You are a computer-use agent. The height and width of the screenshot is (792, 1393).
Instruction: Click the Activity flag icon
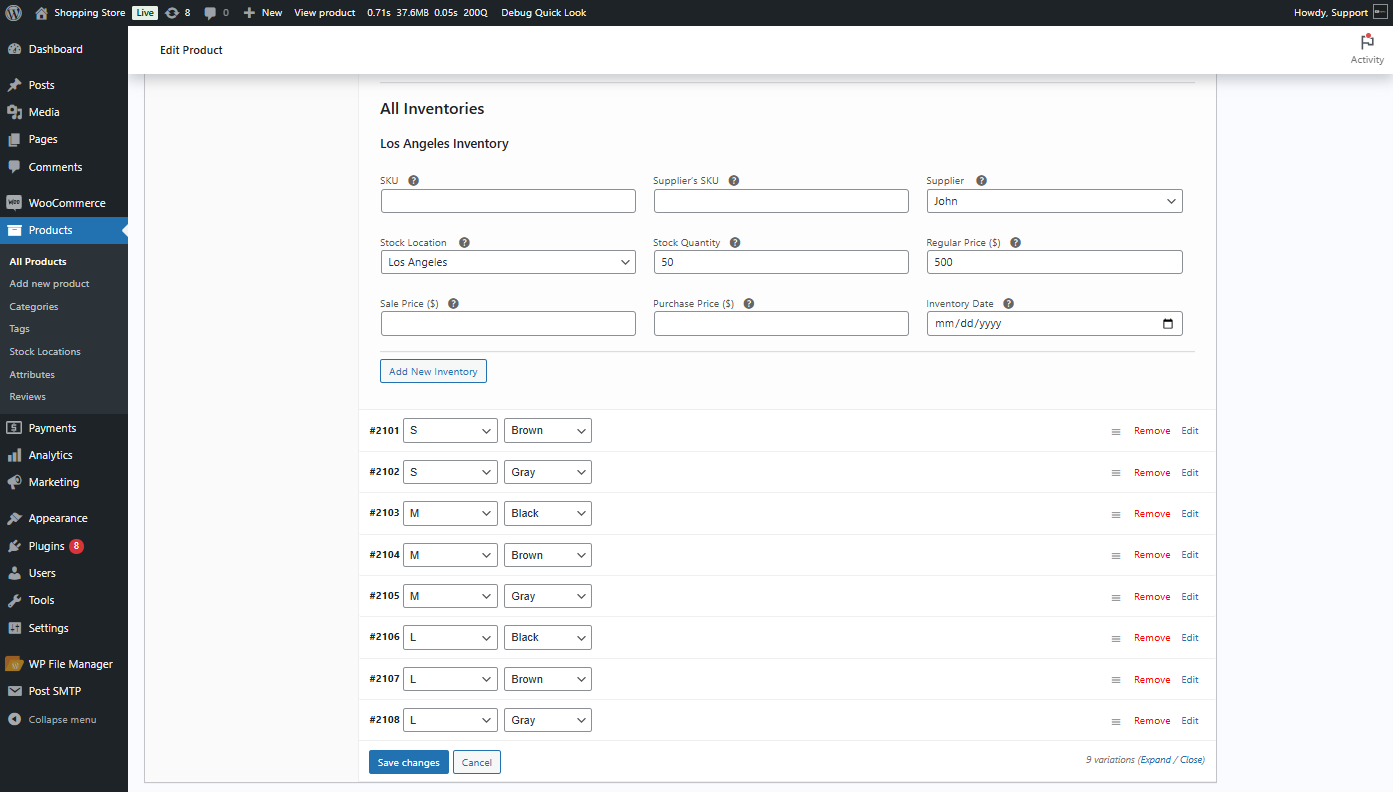click(x=1367, y=42)
